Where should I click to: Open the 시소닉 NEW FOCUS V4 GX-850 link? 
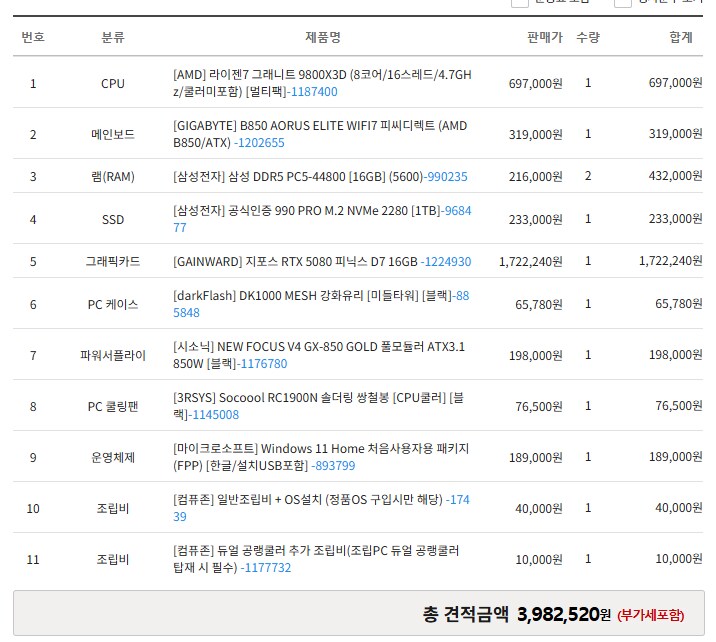click(x=319, y=355)
